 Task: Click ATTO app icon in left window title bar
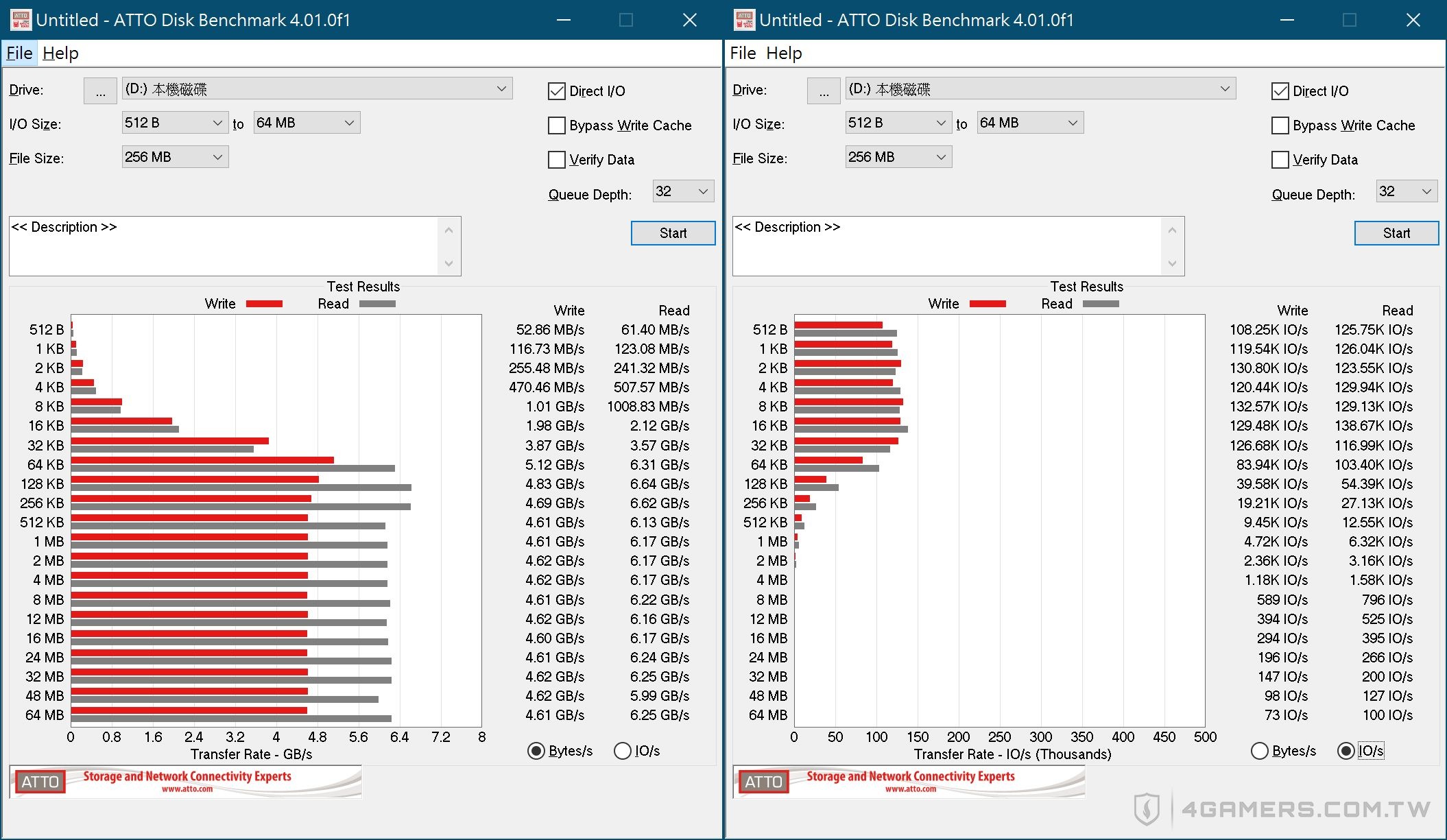21,20
